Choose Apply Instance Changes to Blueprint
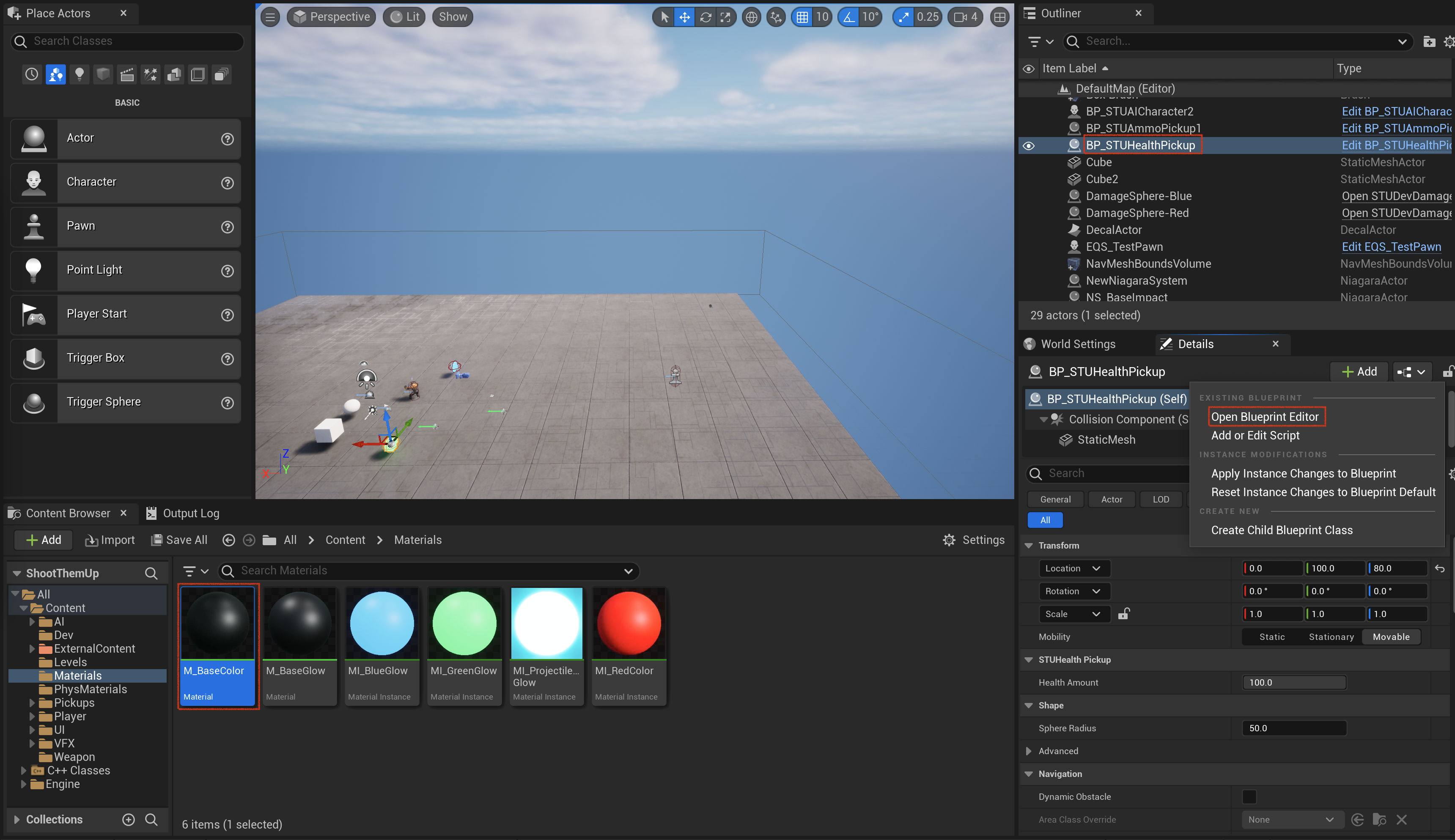 tap(1303, 474)
